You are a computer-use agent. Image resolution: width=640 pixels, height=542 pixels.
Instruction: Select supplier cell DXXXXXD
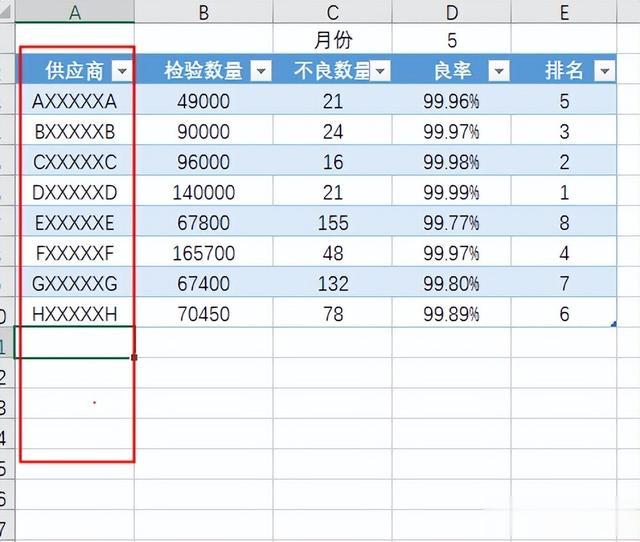(x=75, y=191)
